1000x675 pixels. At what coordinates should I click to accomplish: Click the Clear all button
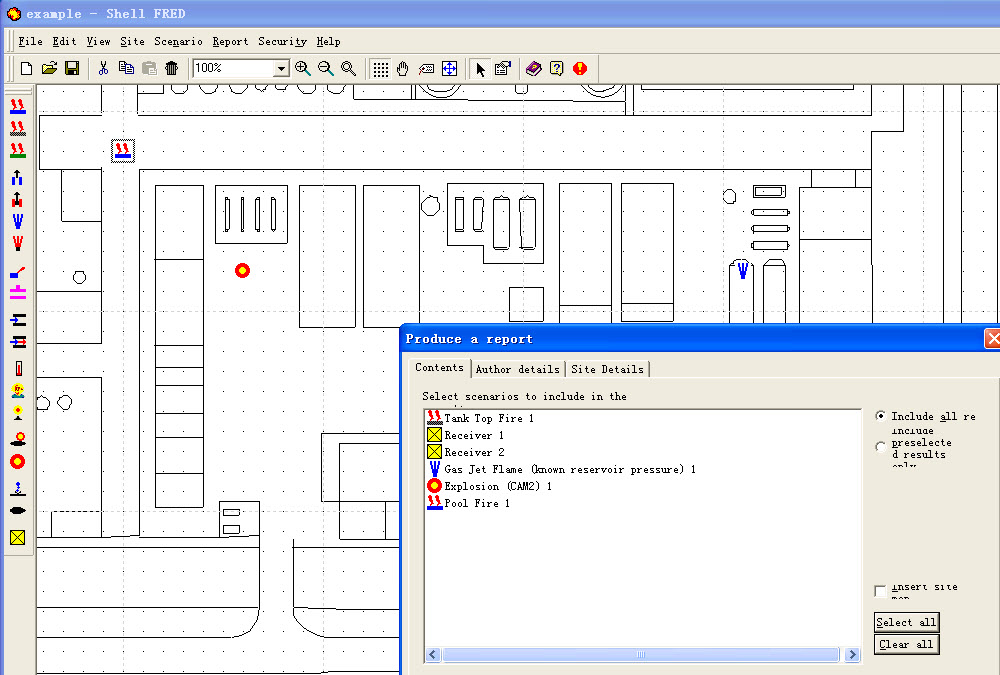tap(906, 644)
